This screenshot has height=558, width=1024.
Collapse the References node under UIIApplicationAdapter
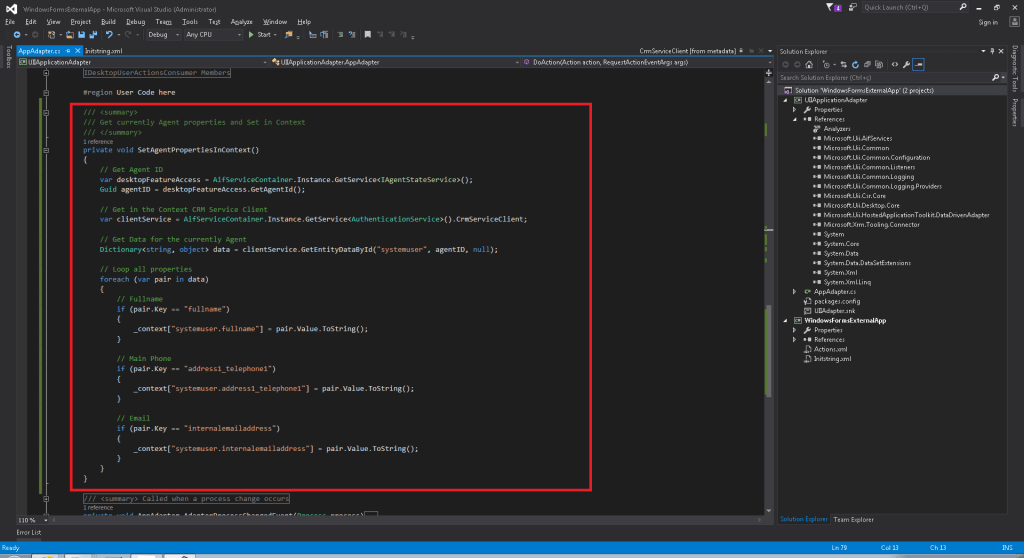[x=796, y=119]
